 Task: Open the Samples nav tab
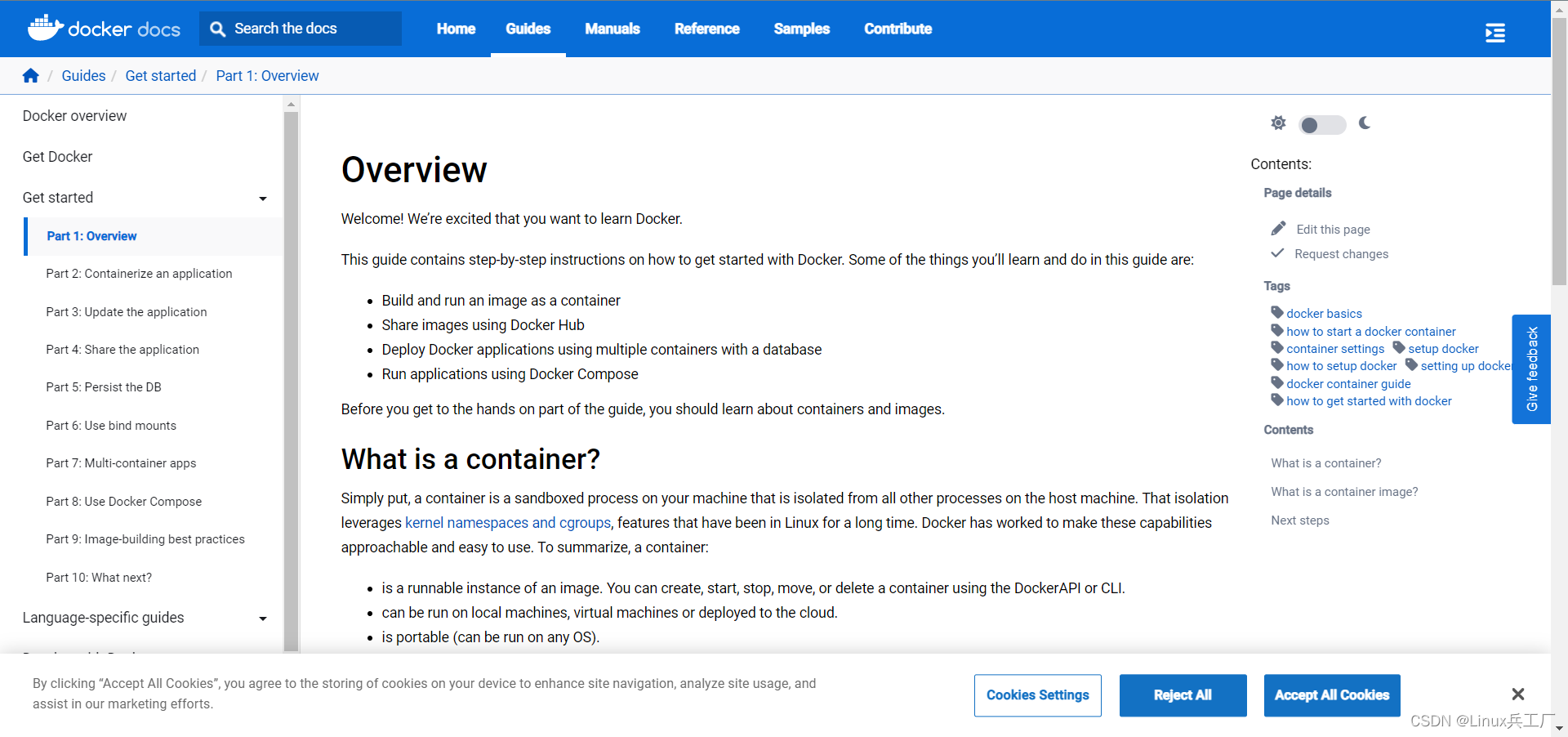point(802,29)
